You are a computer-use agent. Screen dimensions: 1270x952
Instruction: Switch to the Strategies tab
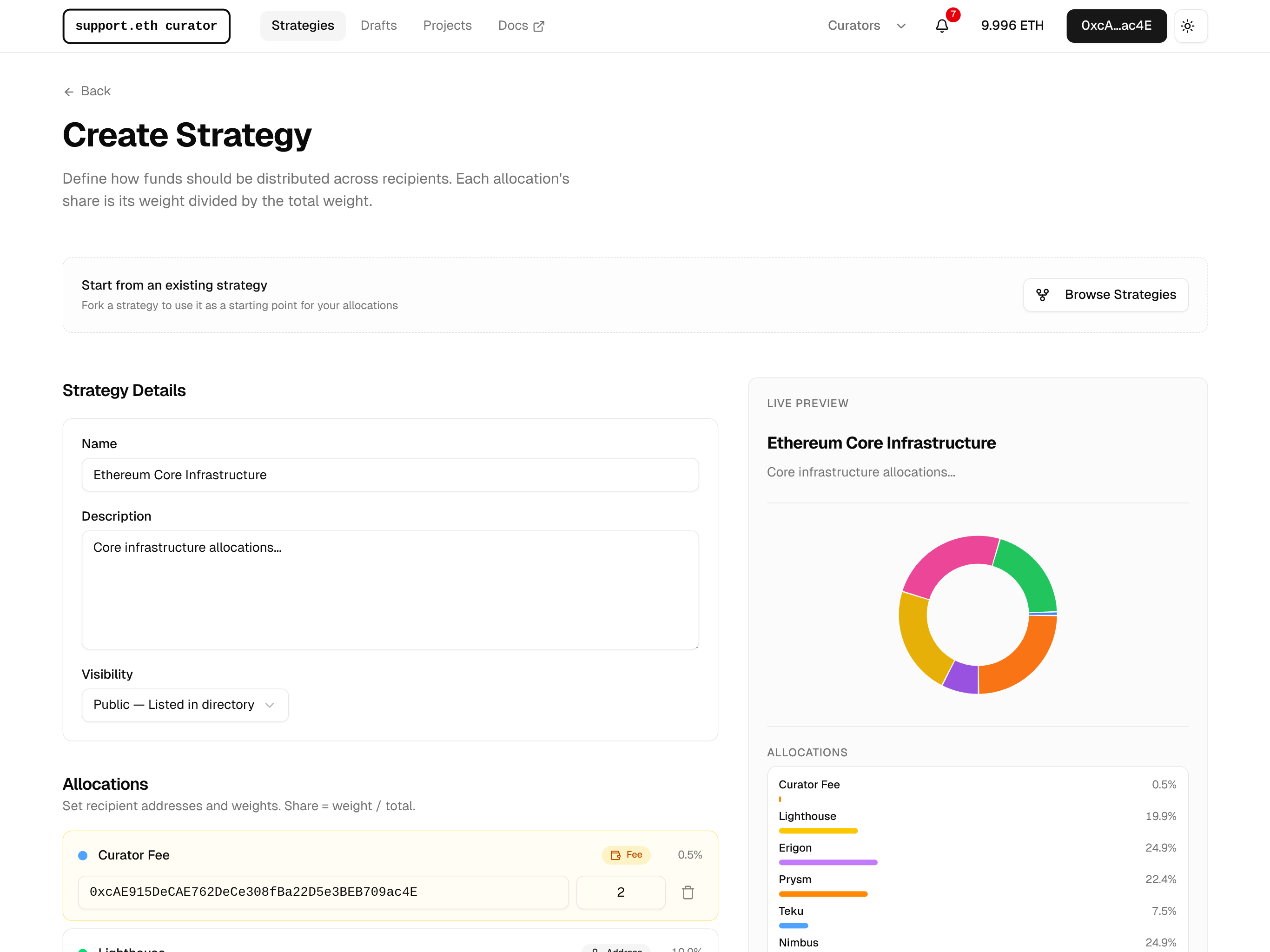pos(303,26)
